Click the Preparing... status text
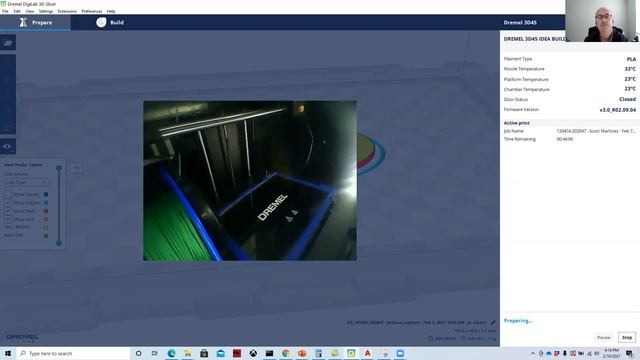 tap(518, 321)
